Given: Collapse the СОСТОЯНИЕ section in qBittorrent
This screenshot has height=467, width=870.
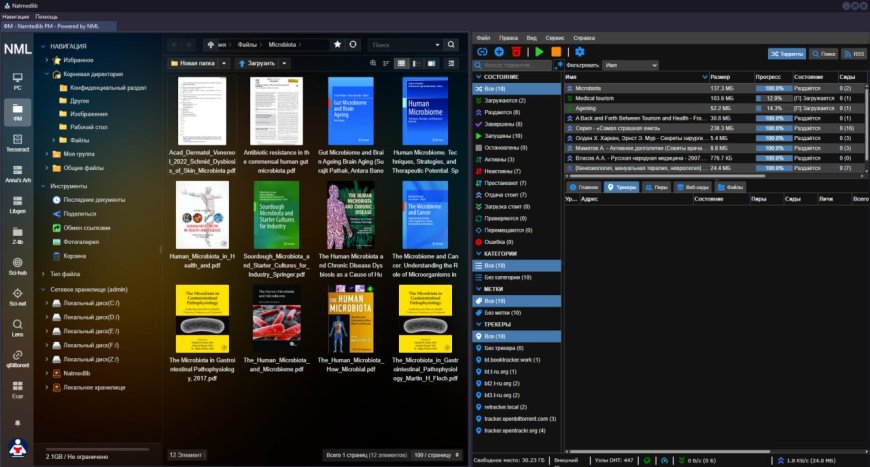Looking at the screenshot, I should pyautogui.click(x=478, y=77).
